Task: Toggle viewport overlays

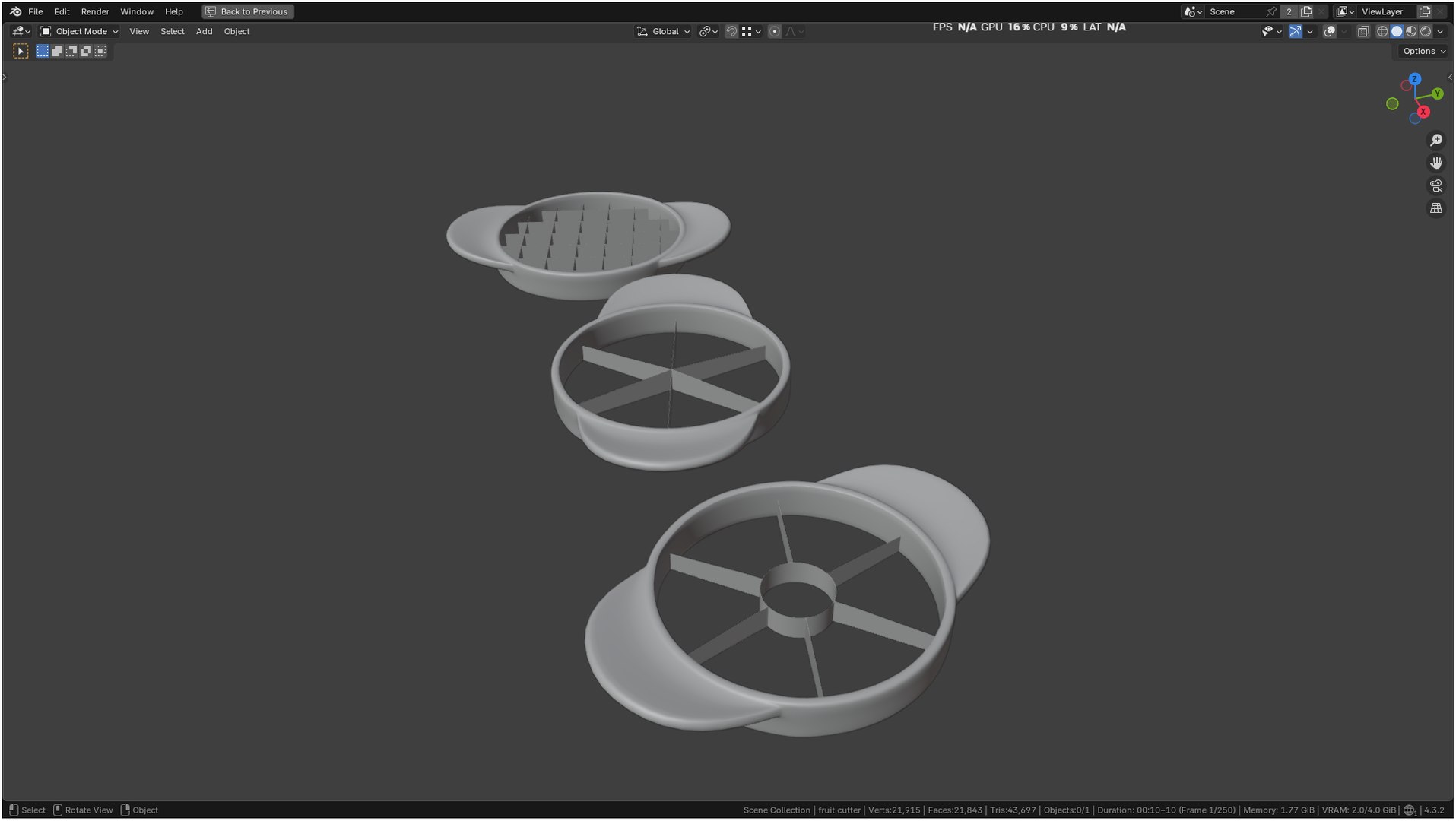Action: click(x=1330, y=31)
